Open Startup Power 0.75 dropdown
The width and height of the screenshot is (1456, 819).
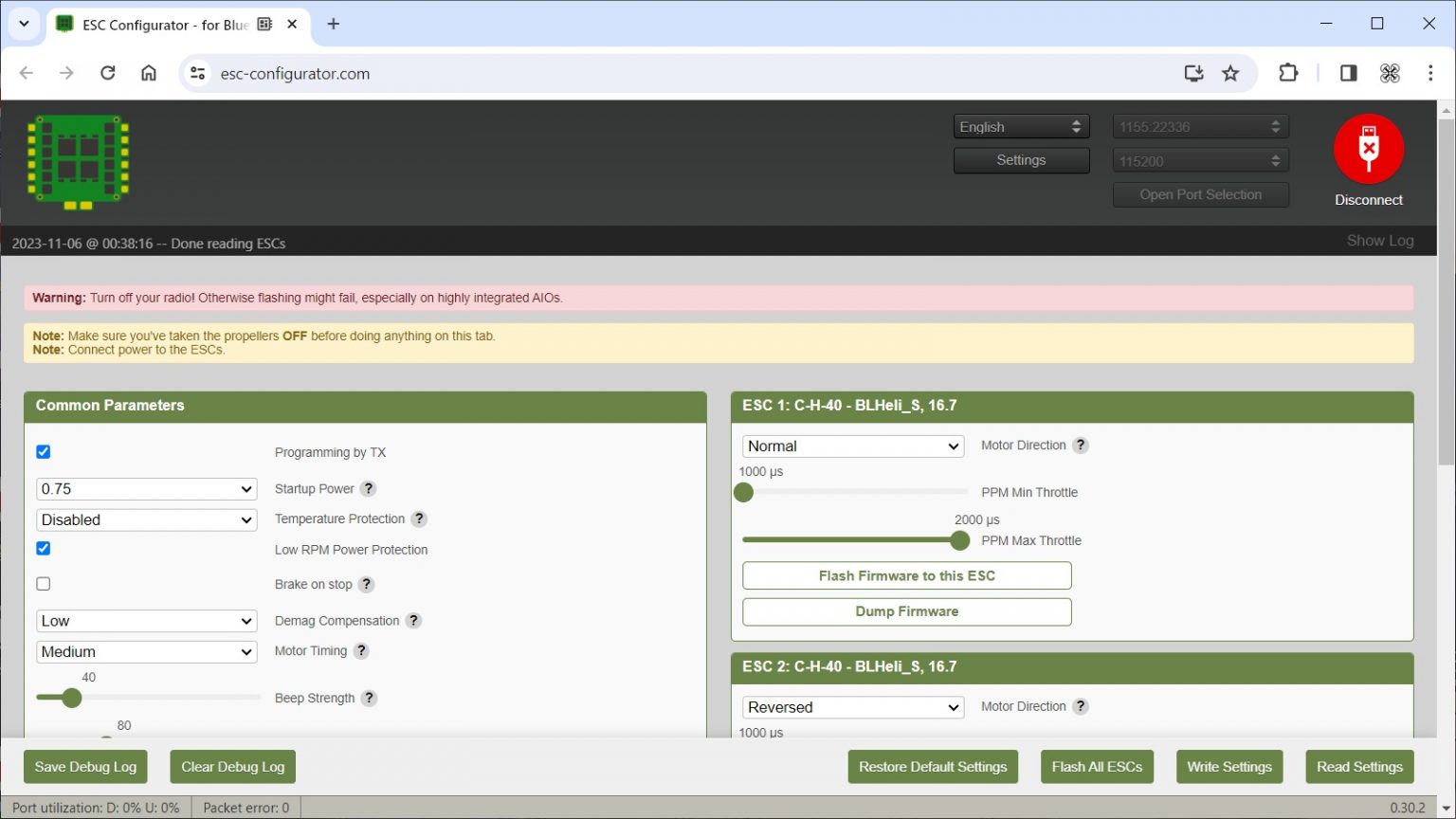[x=147, y=489]
